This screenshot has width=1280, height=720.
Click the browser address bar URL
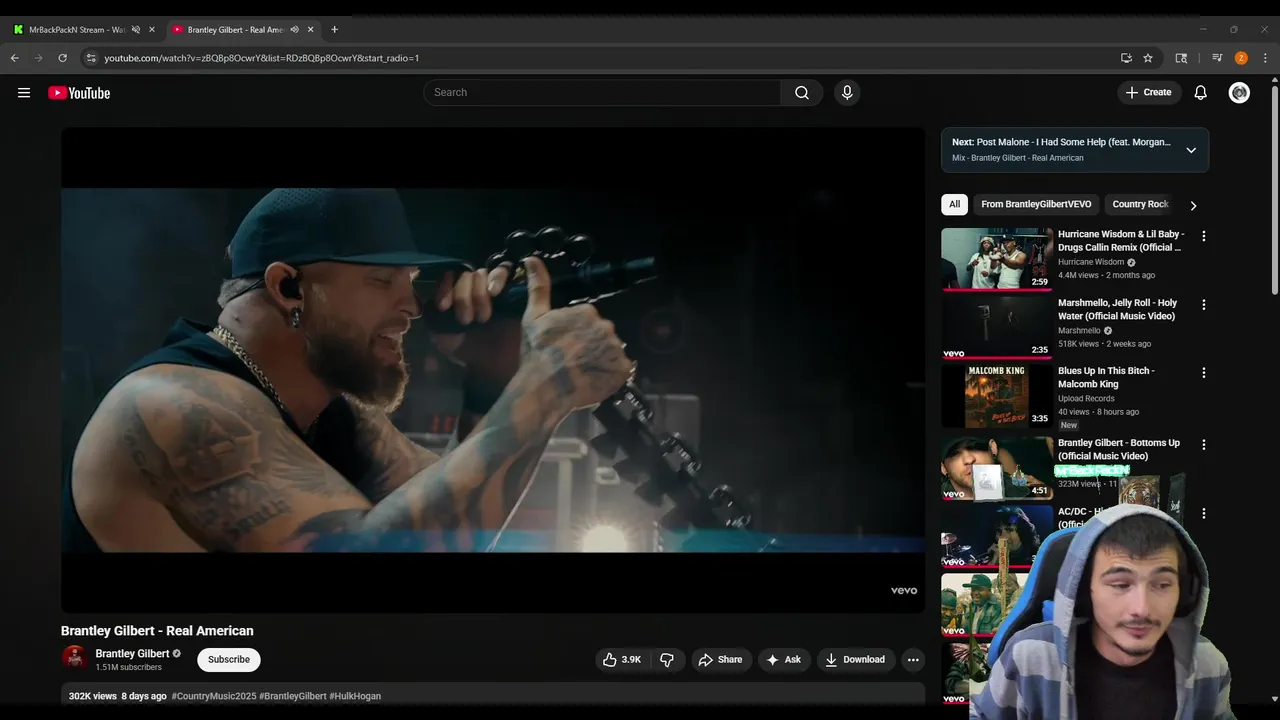coord(262,58)
